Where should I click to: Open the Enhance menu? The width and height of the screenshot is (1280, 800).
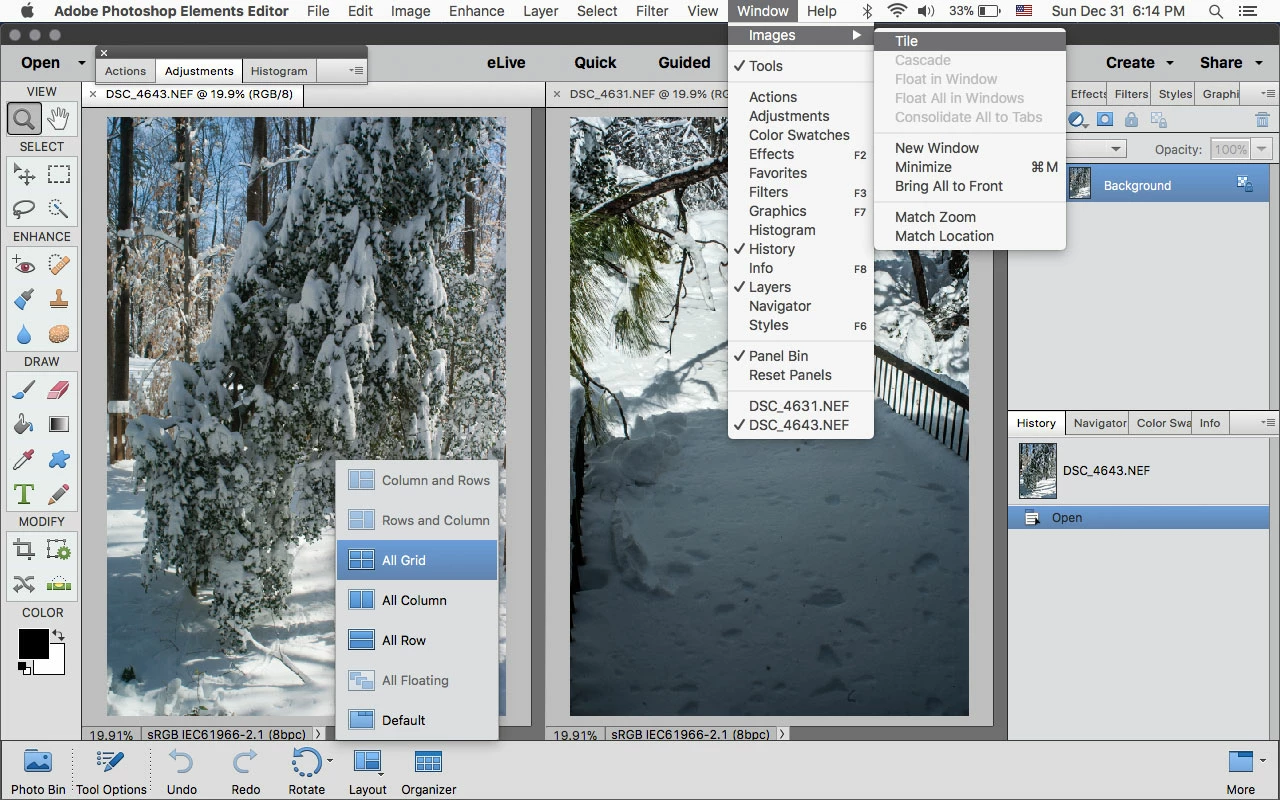(476, 11)
